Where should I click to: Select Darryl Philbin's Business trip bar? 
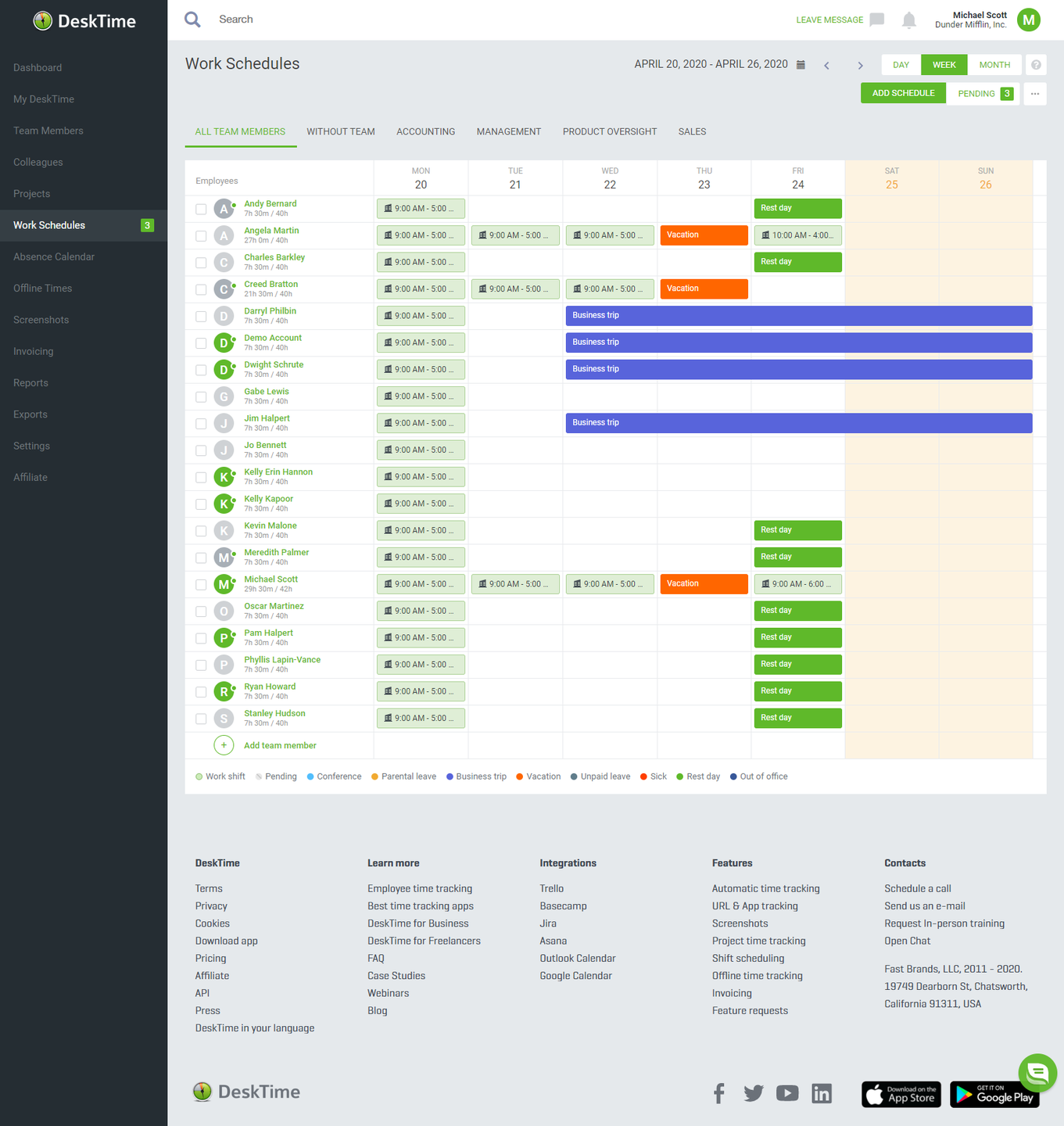(x=799, y=316)
